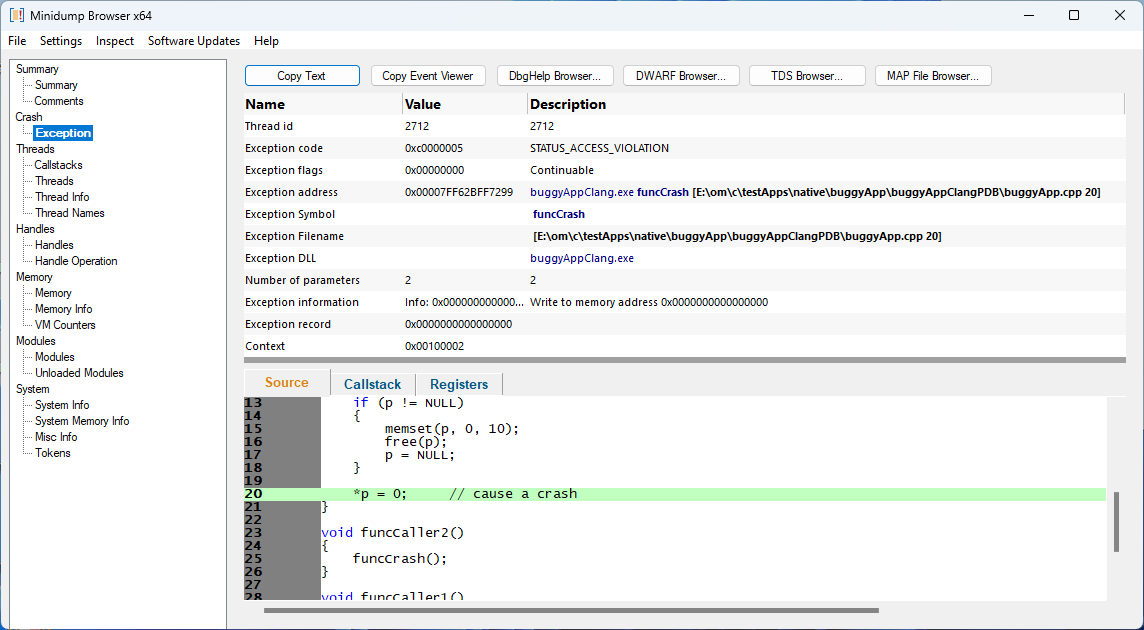Open the DbgHelp Browser

coord(554,76)
